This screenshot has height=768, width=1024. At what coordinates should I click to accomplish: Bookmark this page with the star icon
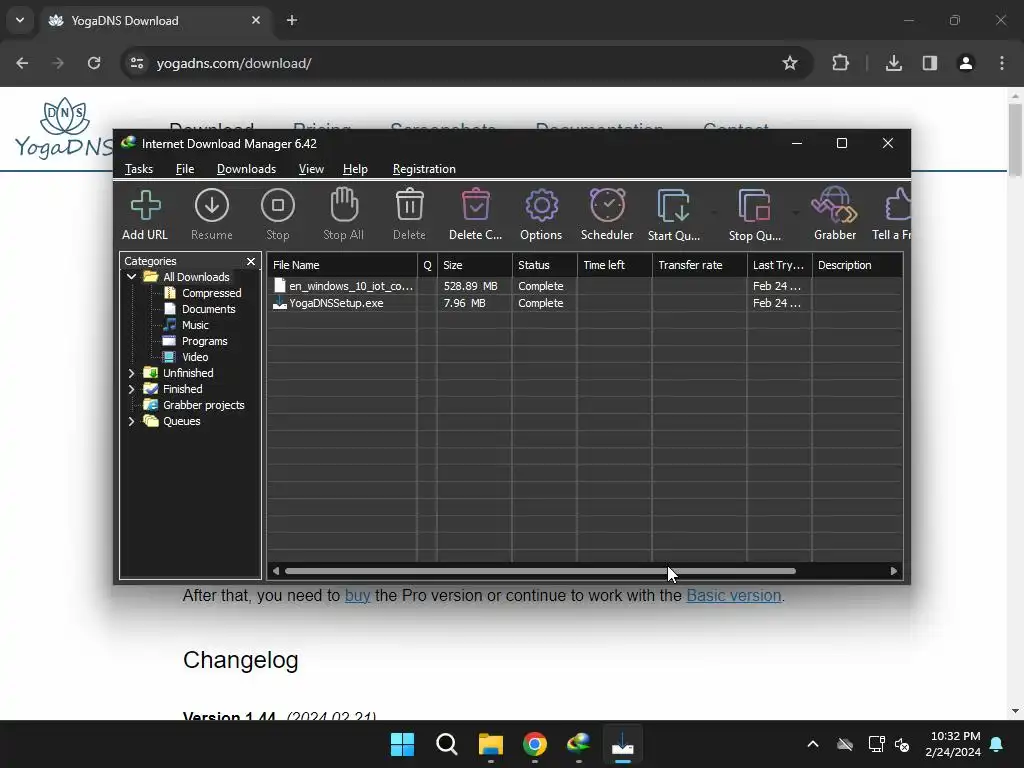click(790, 63)
